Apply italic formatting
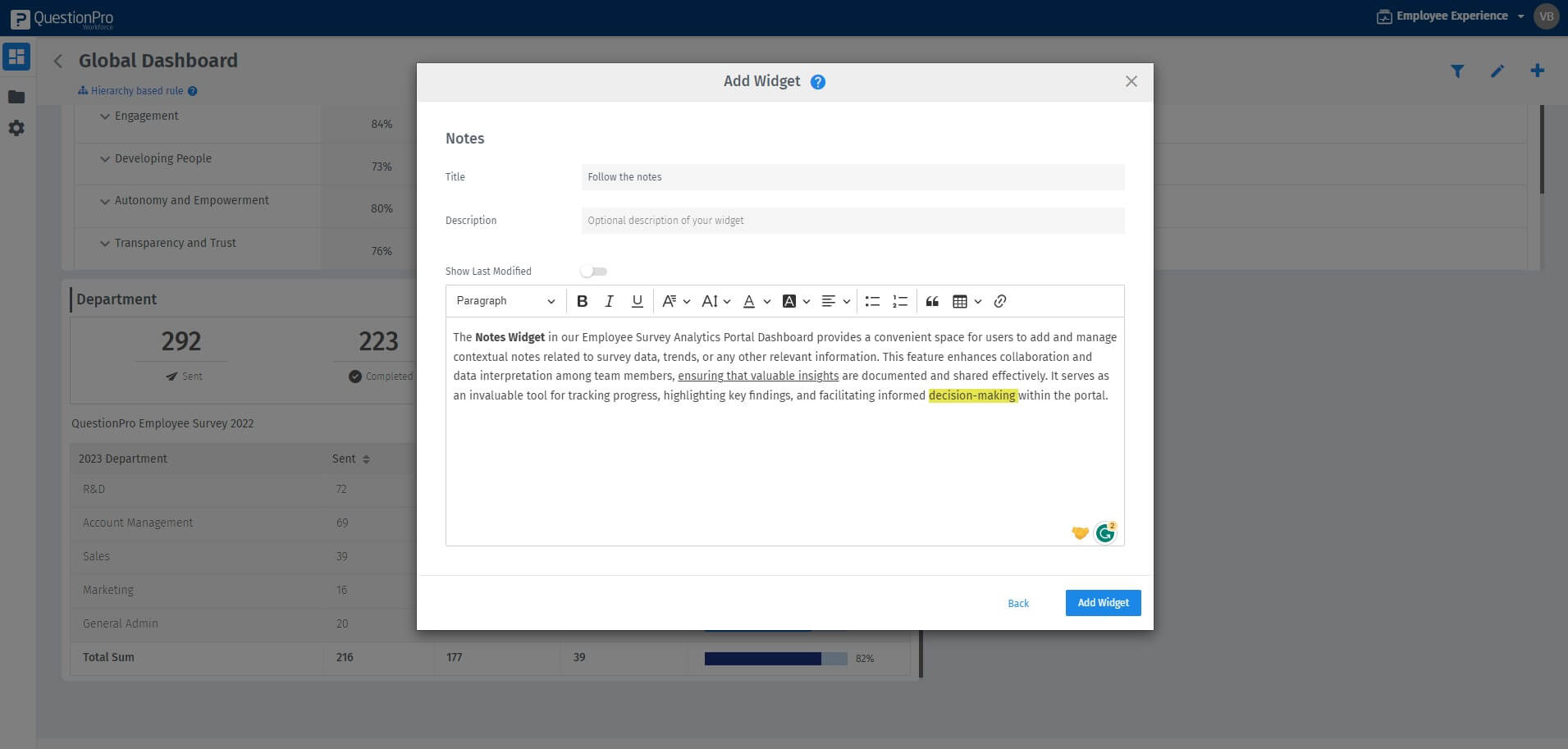The image size is (1568, 749). [x=610, y=301]
